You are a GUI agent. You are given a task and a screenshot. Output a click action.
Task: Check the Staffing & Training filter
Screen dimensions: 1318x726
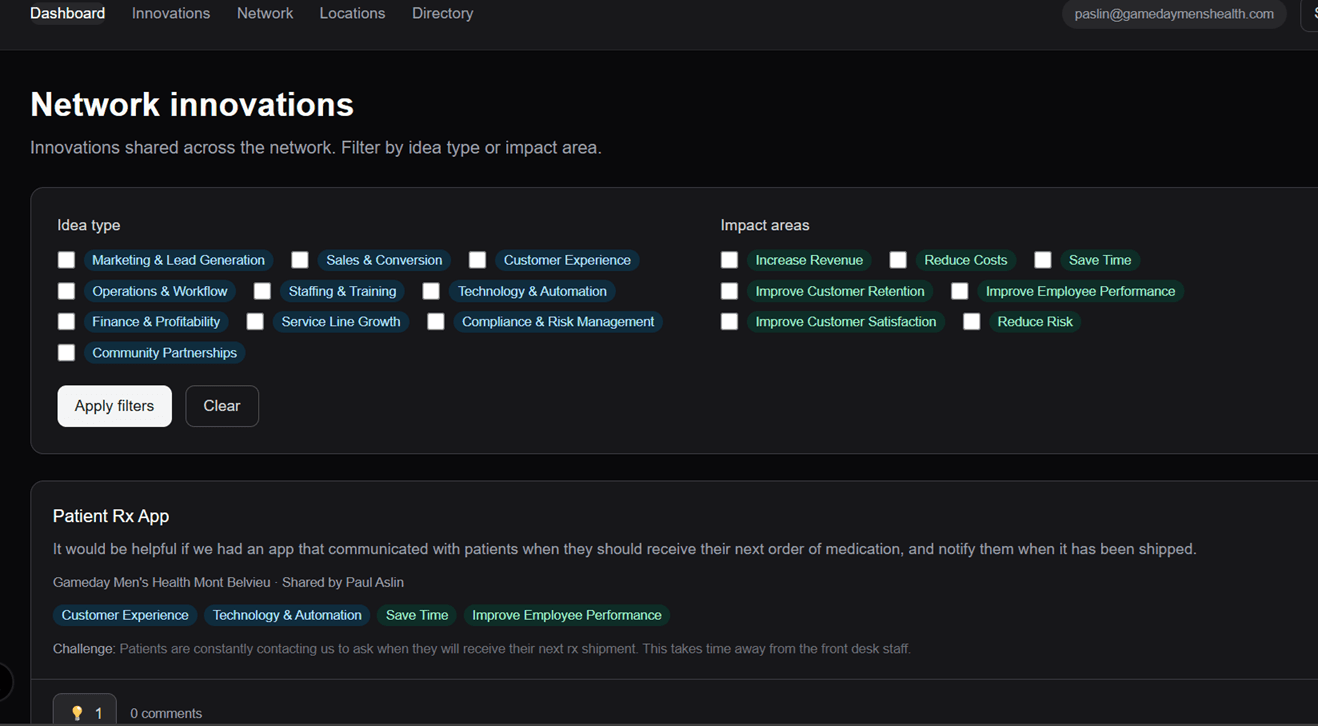262,290
